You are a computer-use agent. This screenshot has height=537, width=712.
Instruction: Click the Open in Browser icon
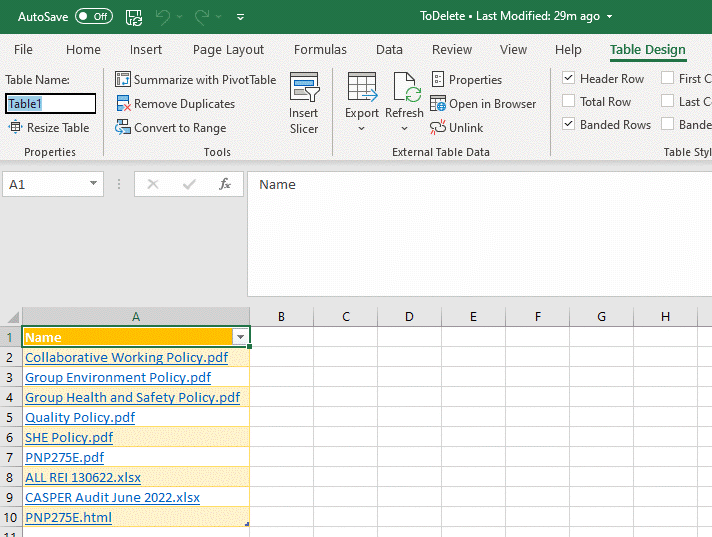[x=438, y=104]
